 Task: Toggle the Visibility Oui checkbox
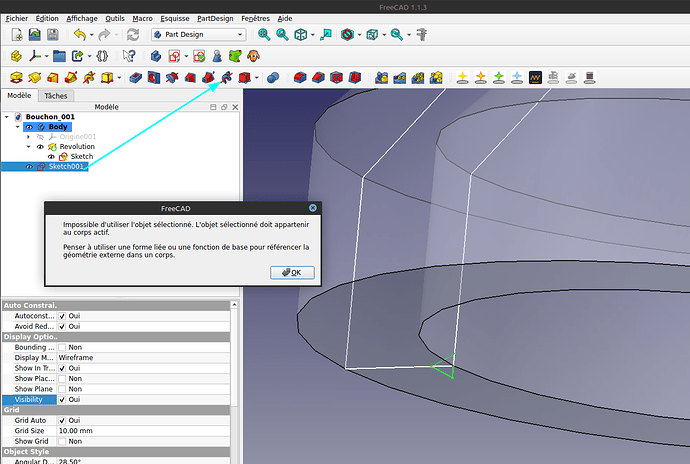[x=62, y=400]
